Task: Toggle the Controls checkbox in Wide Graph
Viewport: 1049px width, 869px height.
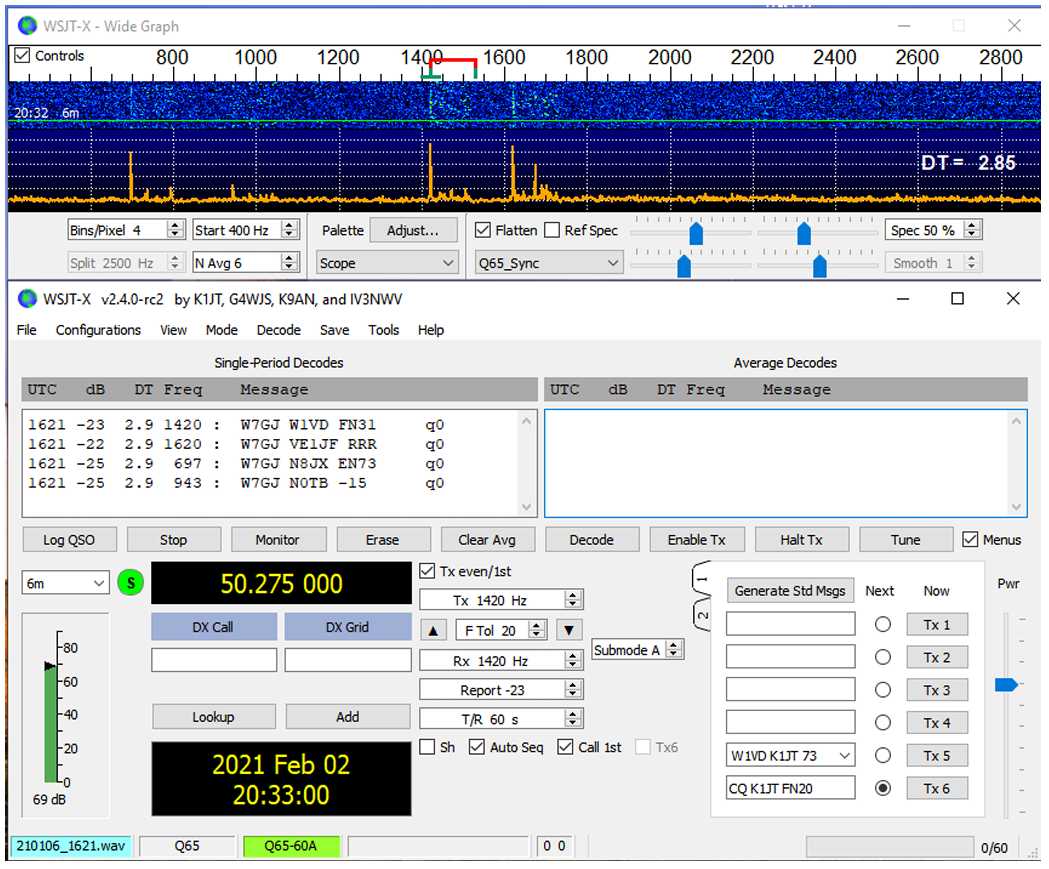Action: point(23,56)
